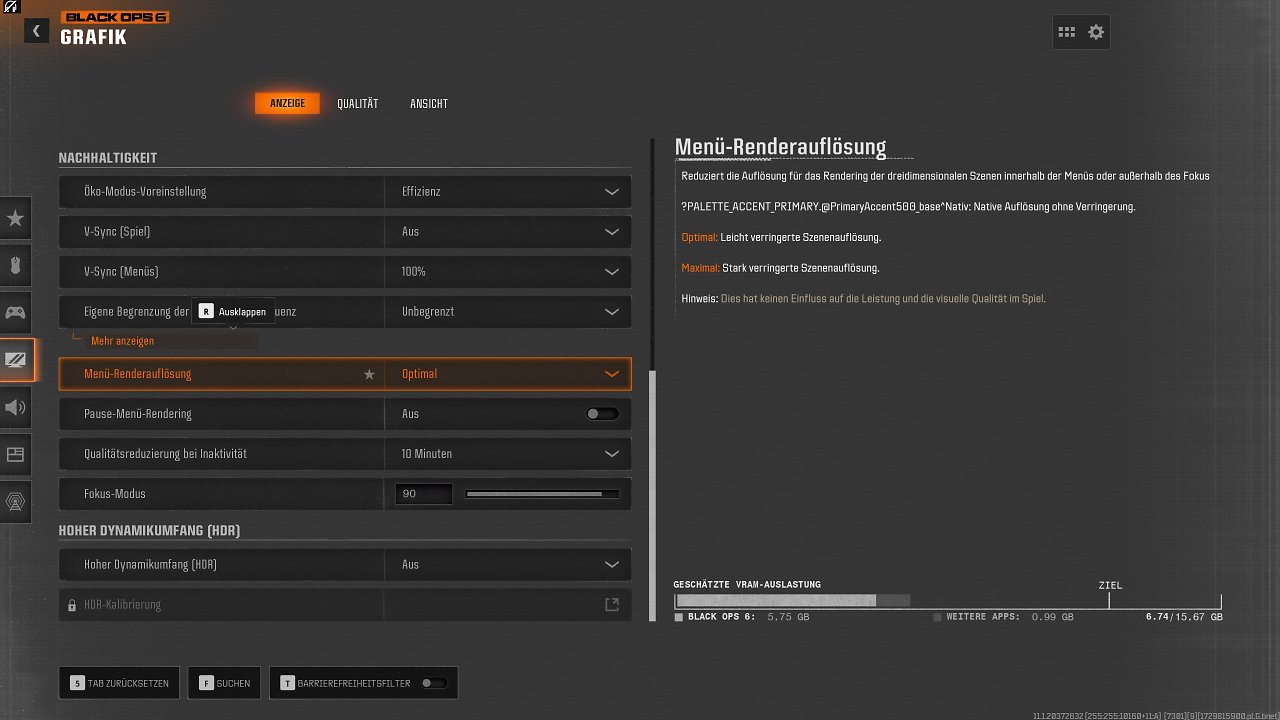Click the Öko-Modus-Voreinstellung label
This screenshot has height=720, width=1280.
(145, 191)
